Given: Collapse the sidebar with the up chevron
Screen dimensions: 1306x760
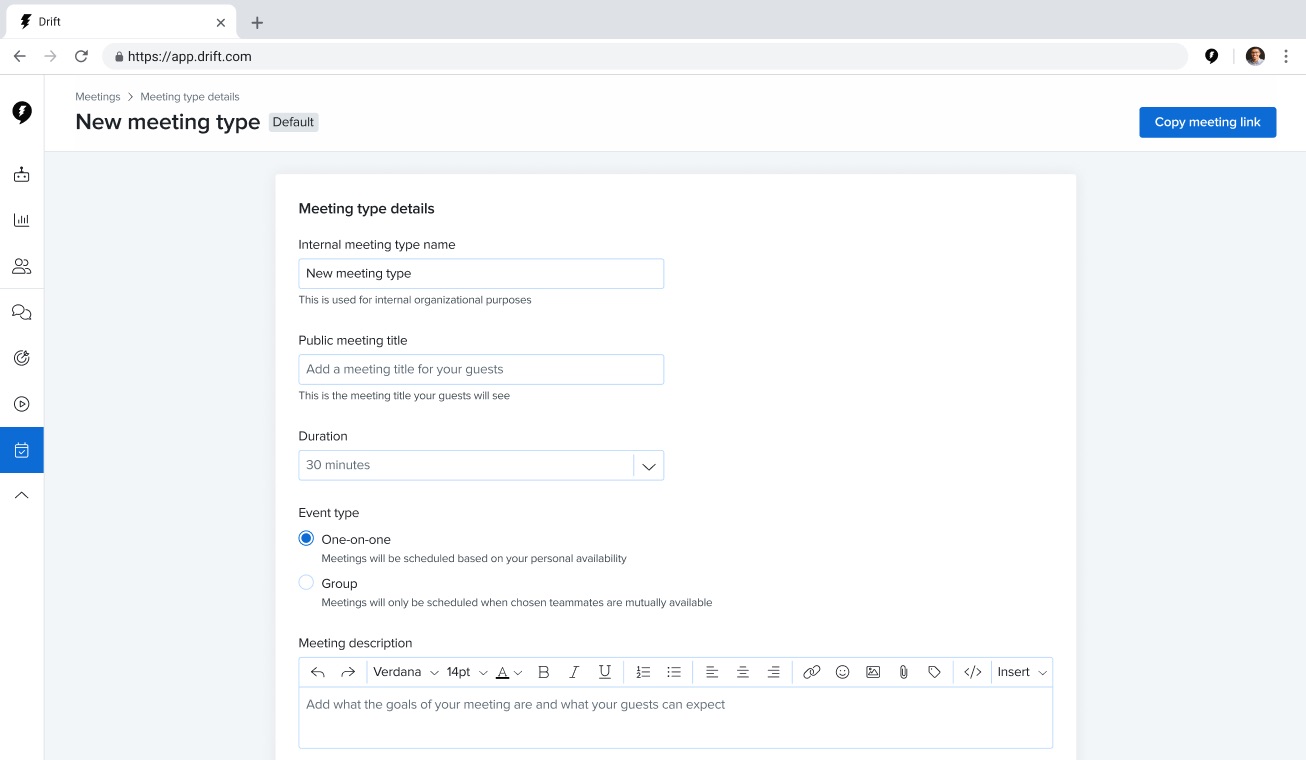Looking at the screenshot, I should pos(22,495).
